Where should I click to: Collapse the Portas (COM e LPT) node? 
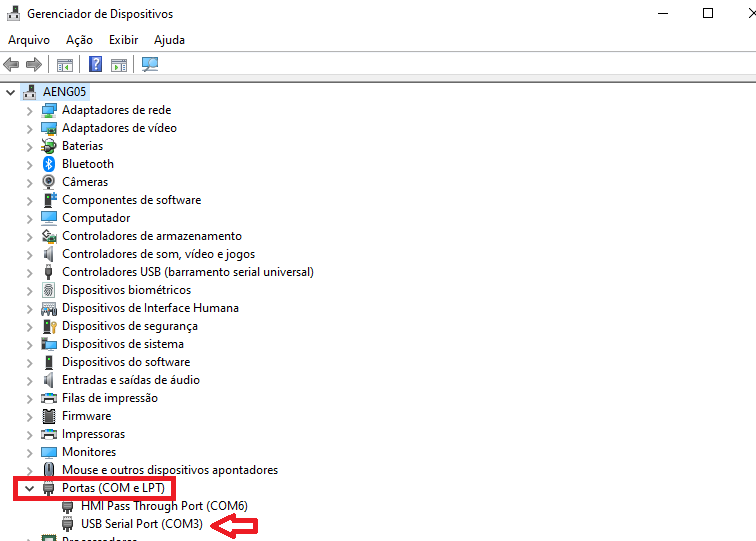(29, 489)
